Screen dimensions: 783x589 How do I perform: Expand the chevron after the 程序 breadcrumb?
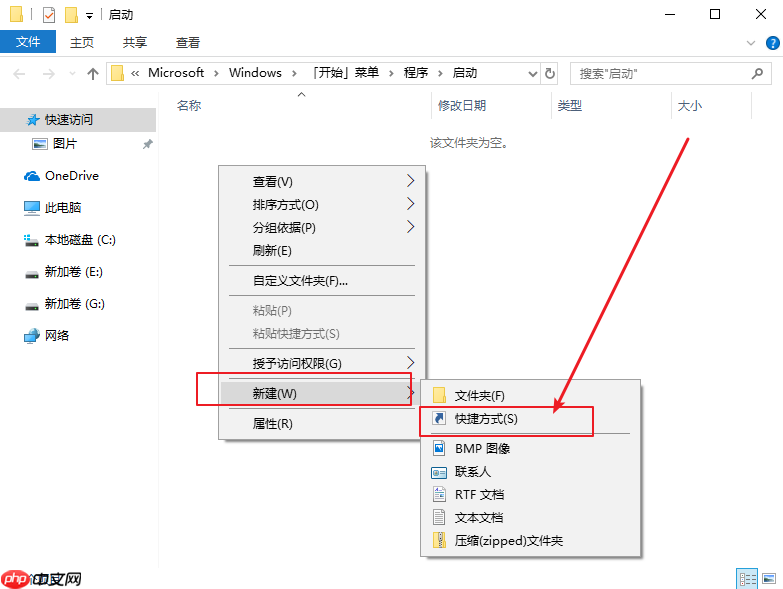point(440,73)
